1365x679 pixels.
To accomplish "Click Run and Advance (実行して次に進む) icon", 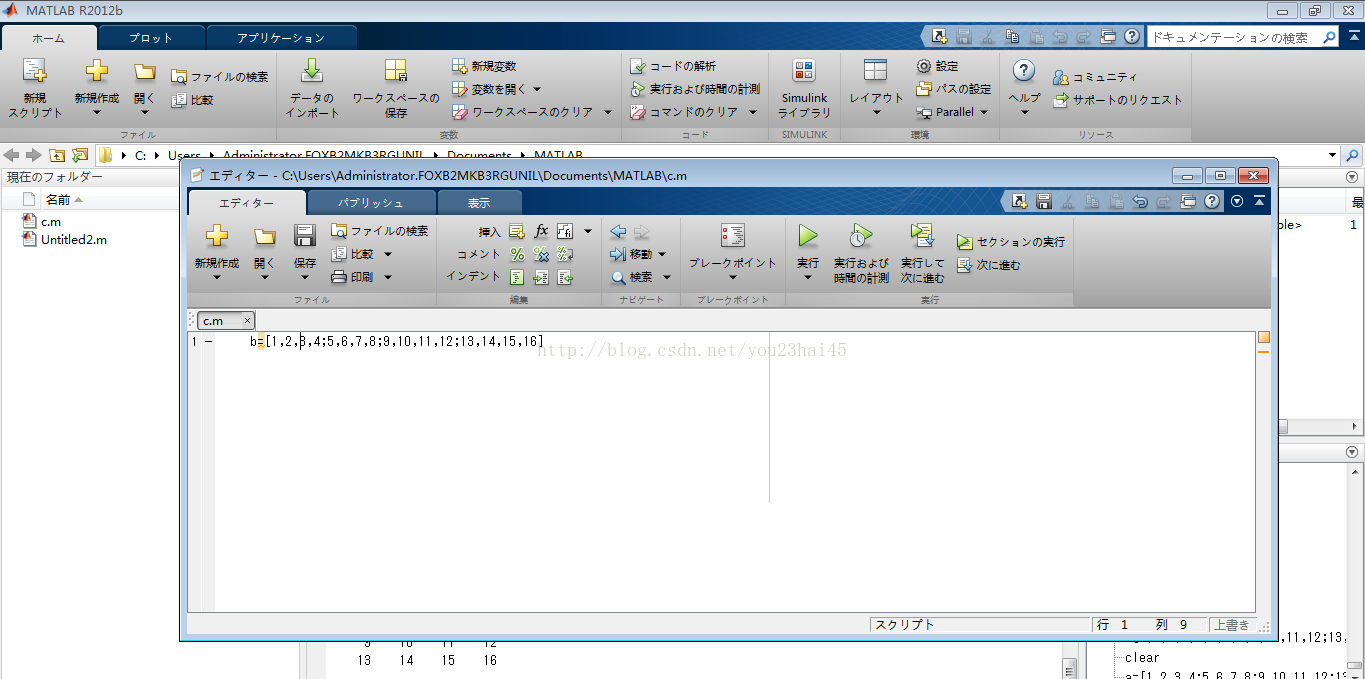I will coord(922,236).
